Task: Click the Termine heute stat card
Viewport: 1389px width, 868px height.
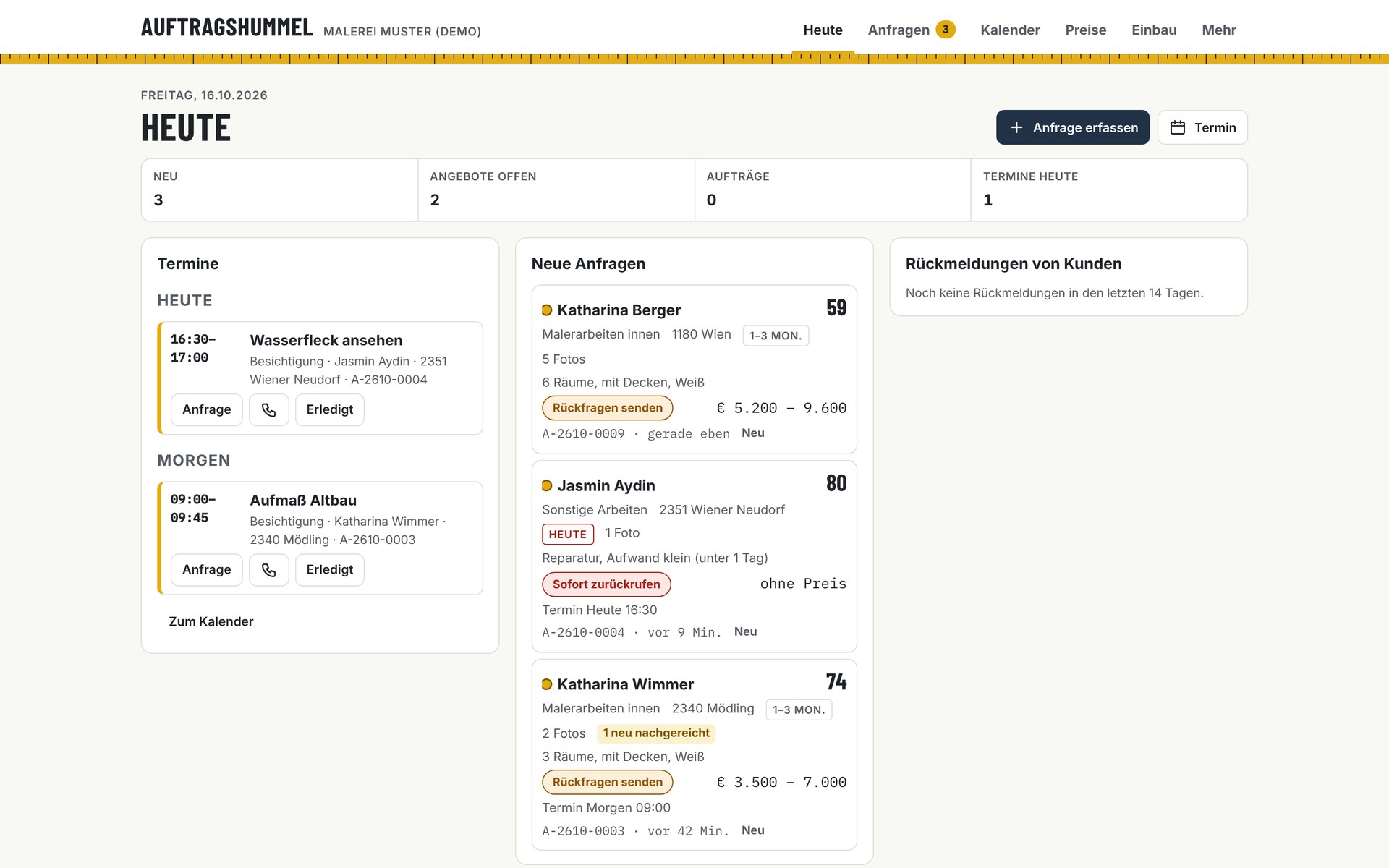Action: (x=1109, y=190)
